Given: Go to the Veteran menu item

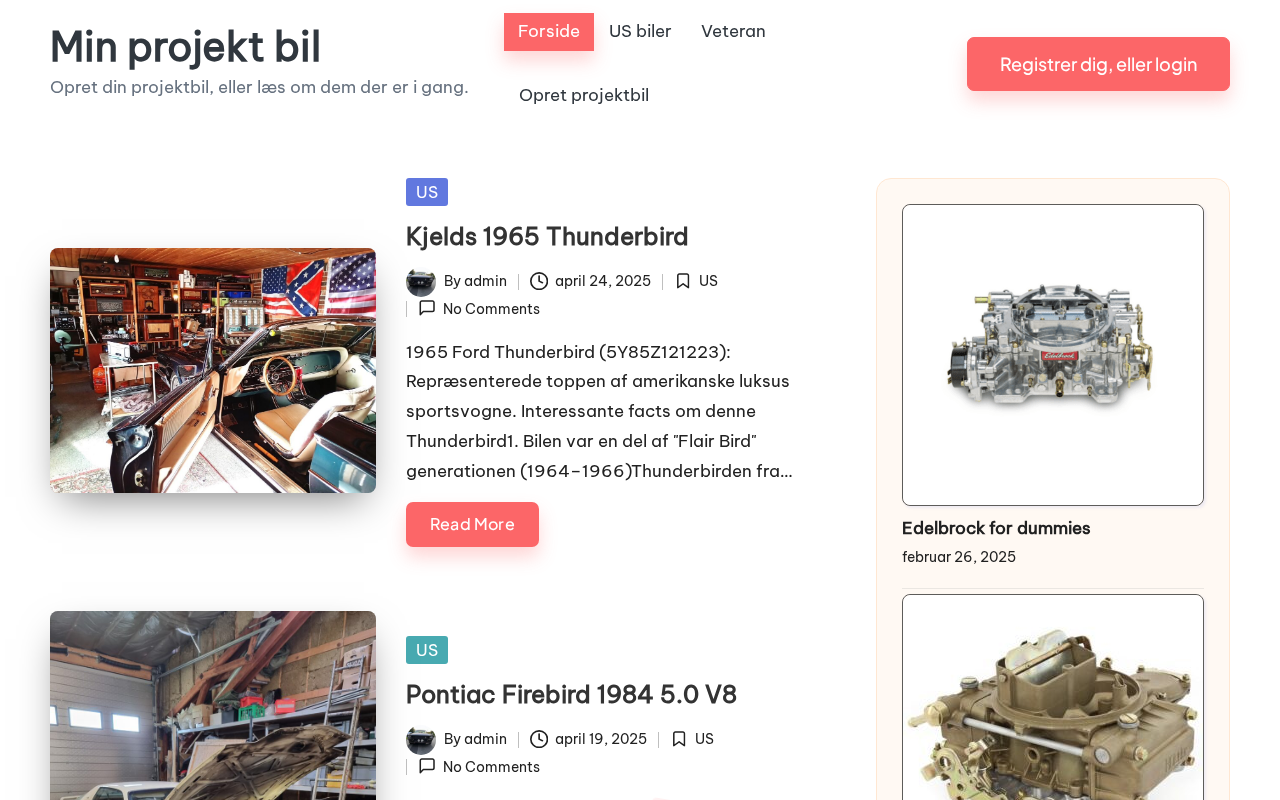Looking at the screenshot, I should point(733,31).
